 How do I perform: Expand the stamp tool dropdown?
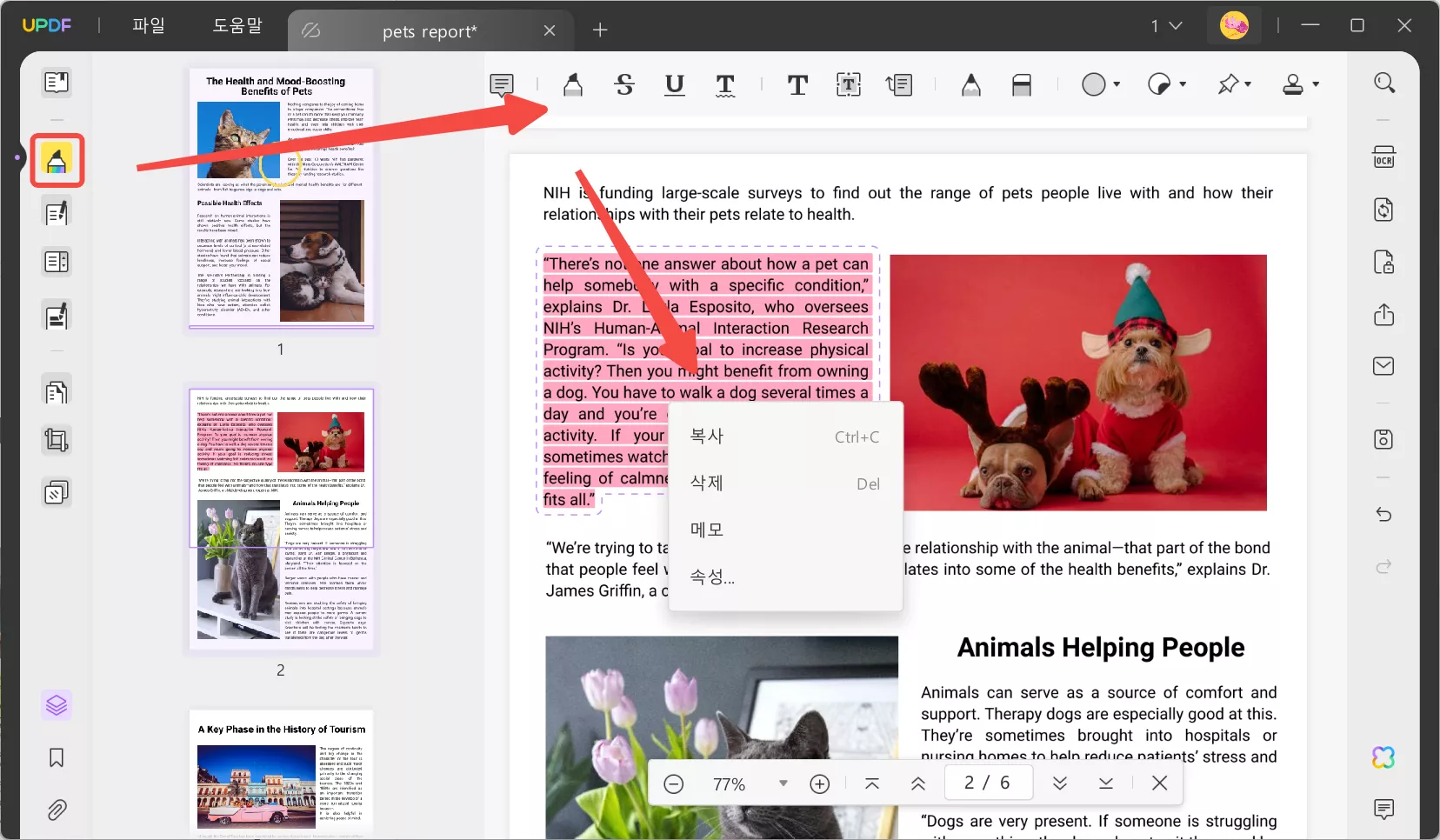1316,84
